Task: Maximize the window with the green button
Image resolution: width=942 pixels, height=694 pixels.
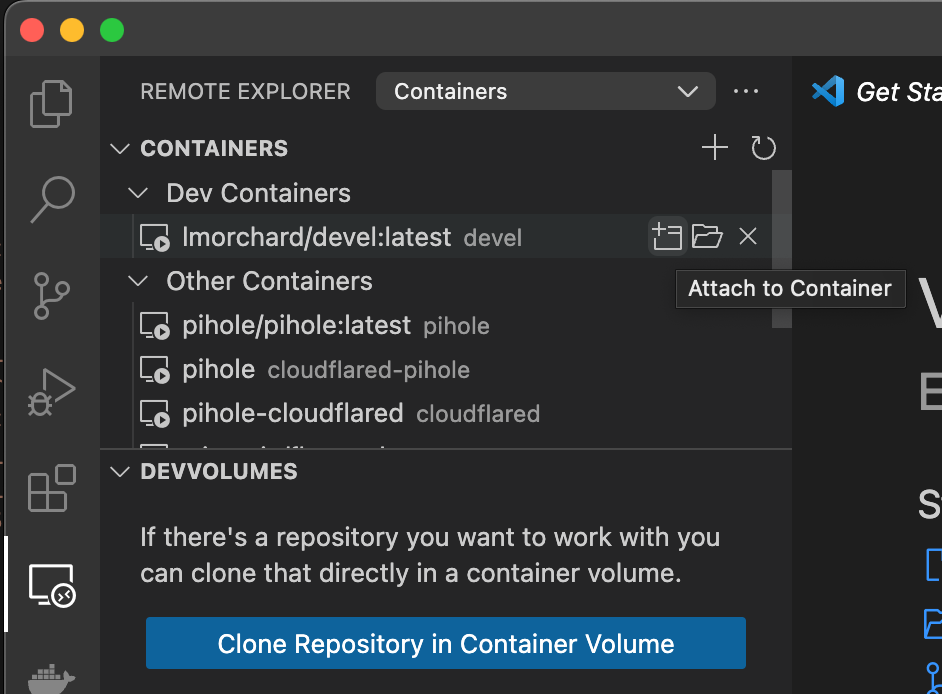Action: 112,30
